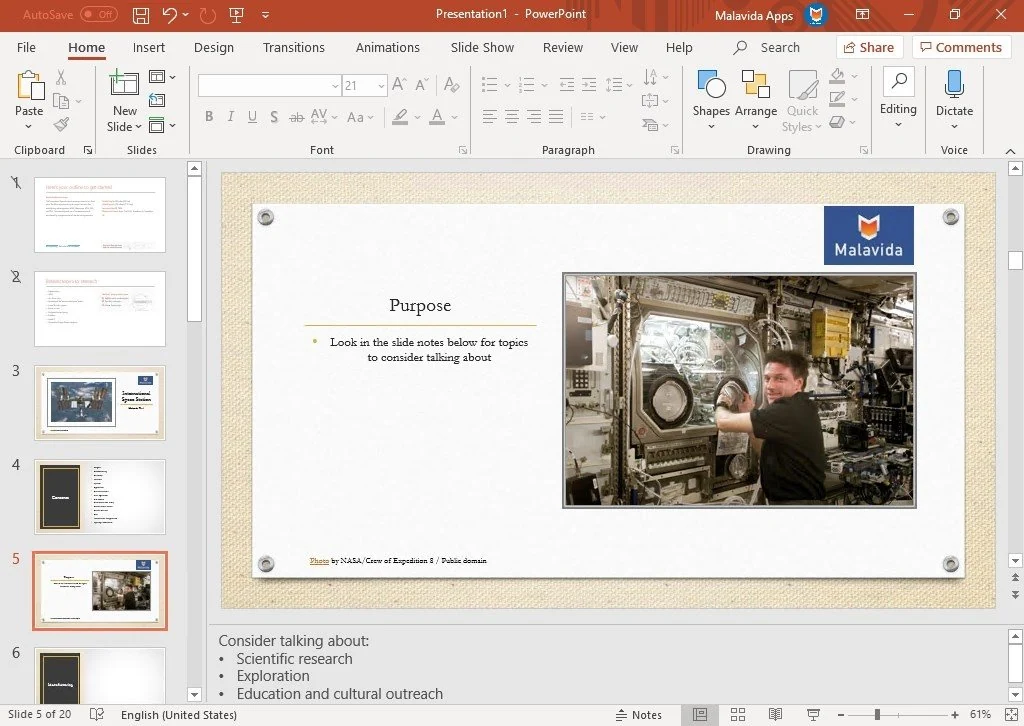This screenshot has height=726, width=1024.
Task: Toggle Bold formatting
Action: [x=209, y=117]
